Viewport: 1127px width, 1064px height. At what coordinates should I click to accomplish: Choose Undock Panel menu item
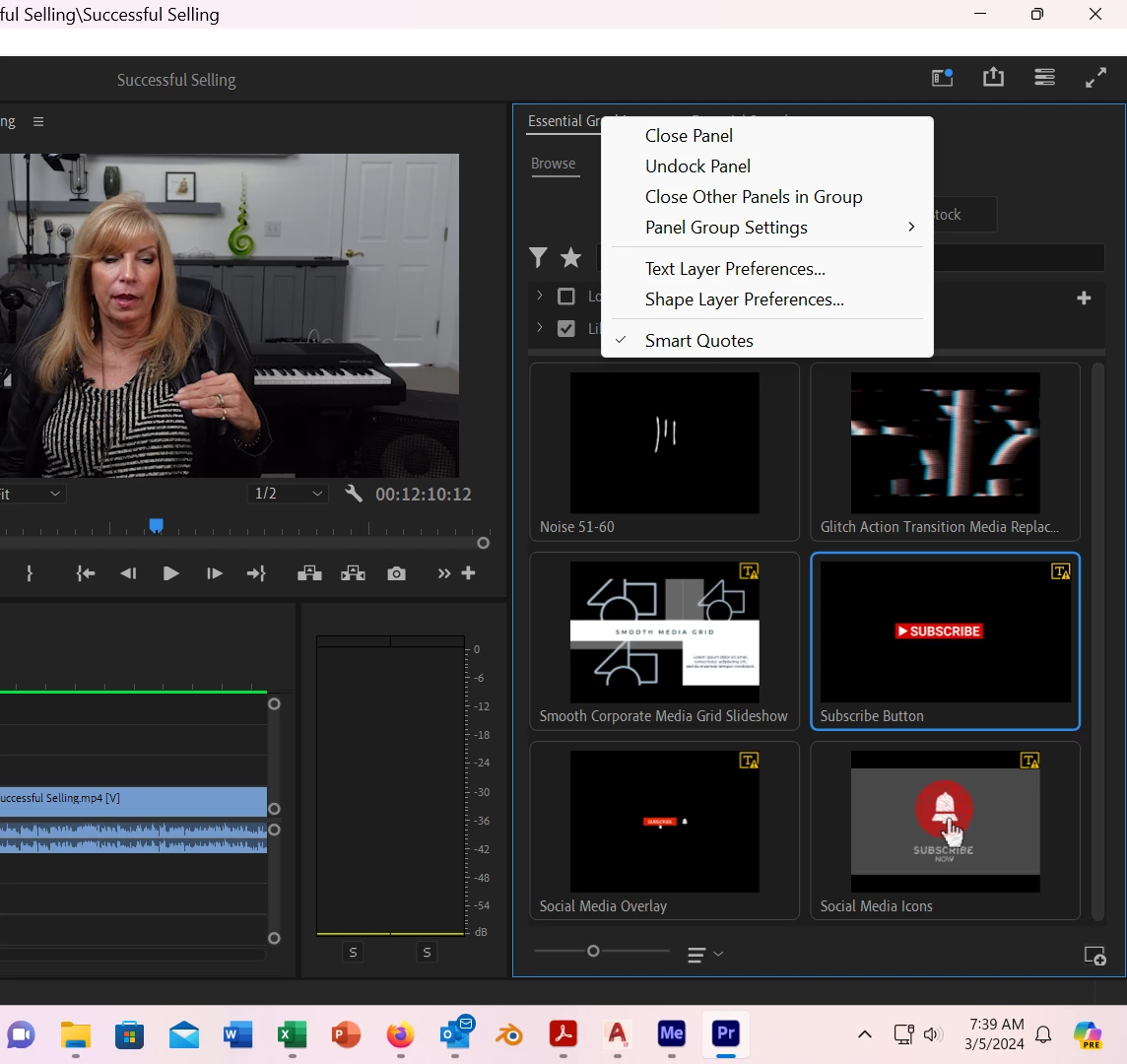[x=766, y=166]
